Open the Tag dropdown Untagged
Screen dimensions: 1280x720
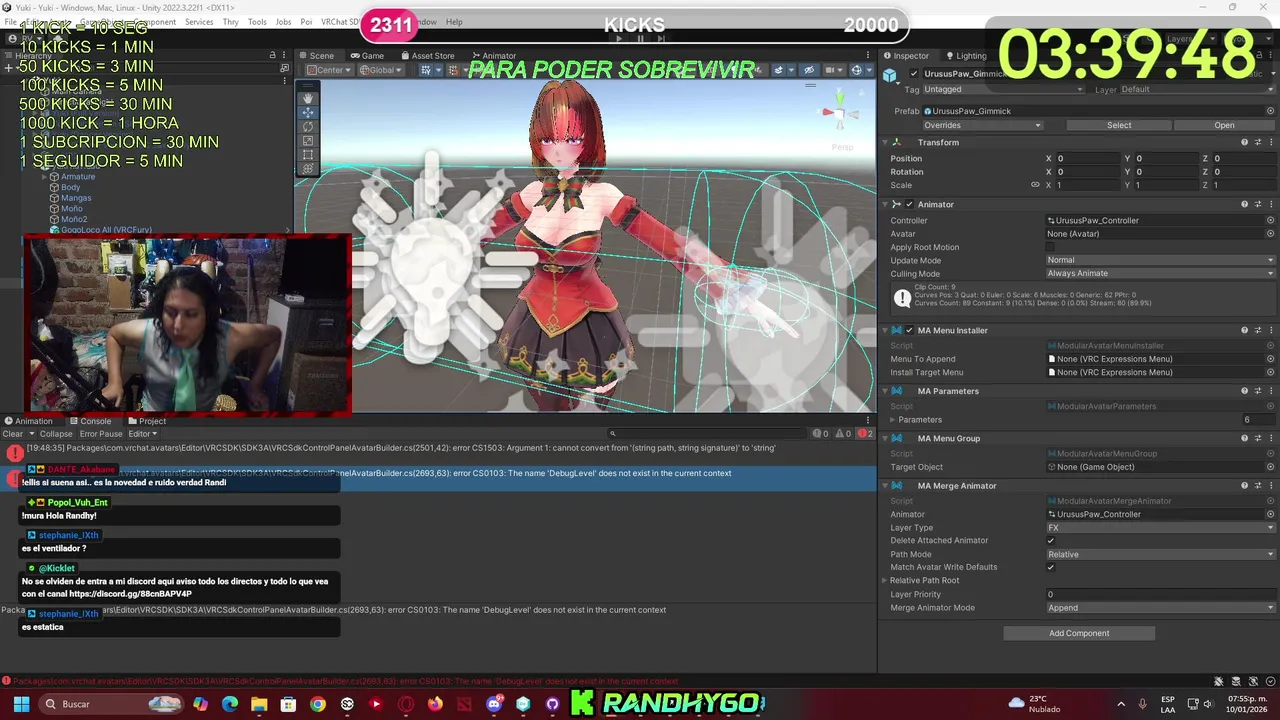coord(1004,89)
